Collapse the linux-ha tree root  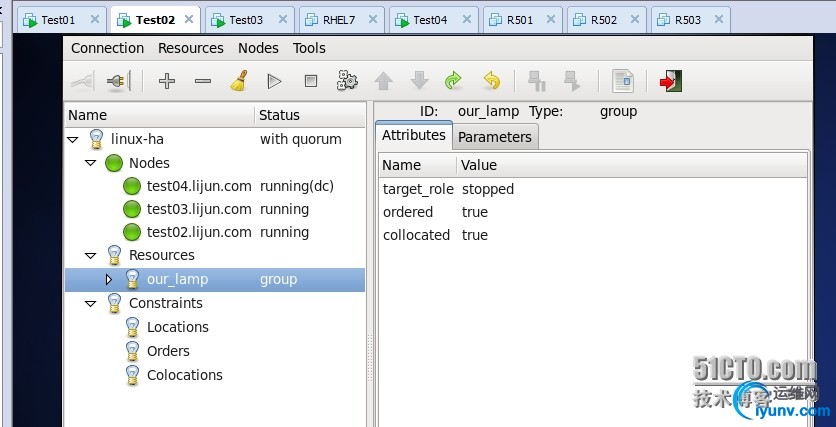pyautogui.click(x=73, y=140)
